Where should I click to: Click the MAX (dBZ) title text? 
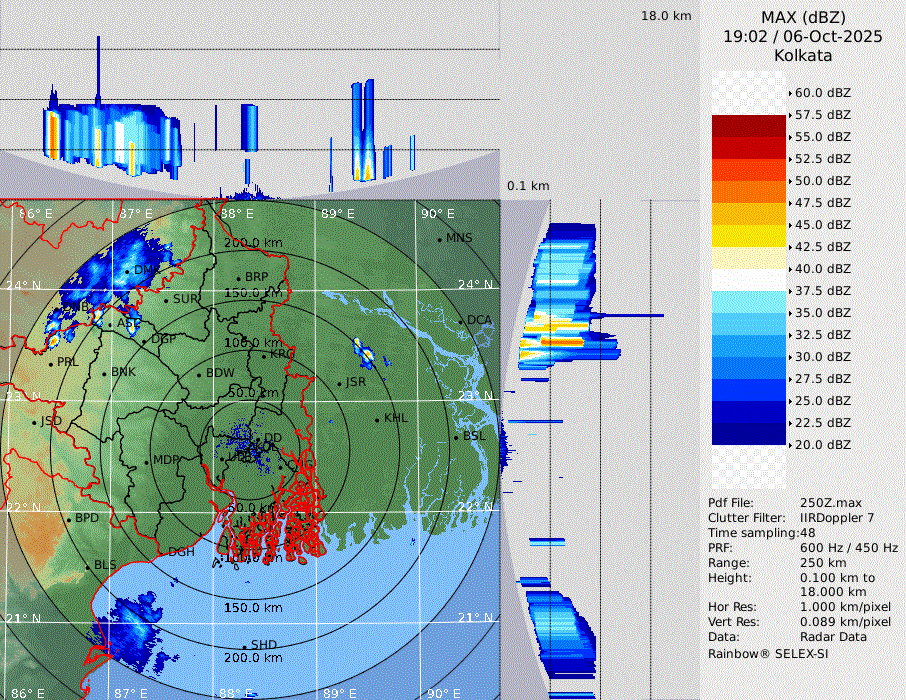click(803, 17)
